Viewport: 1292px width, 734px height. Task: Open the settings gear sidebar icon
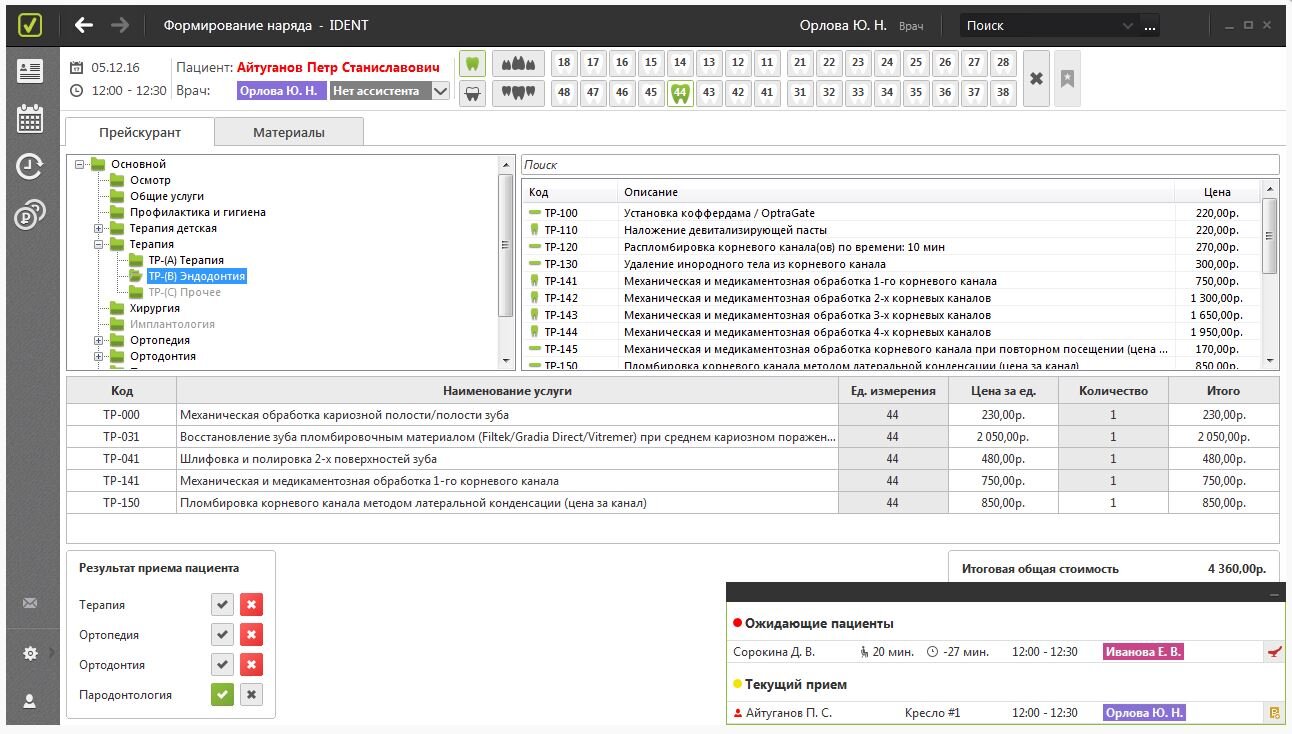pos(30,653)
